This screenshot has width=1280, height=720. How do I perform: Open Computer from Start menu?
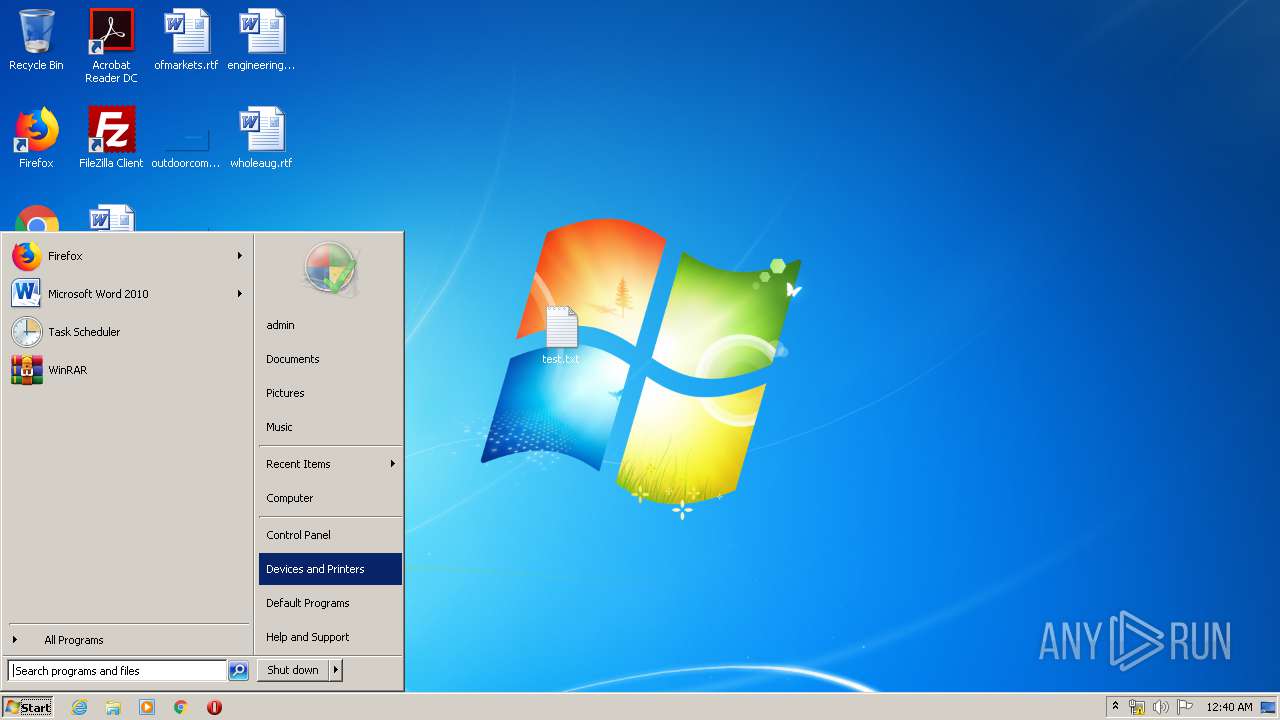coord(330,498)
